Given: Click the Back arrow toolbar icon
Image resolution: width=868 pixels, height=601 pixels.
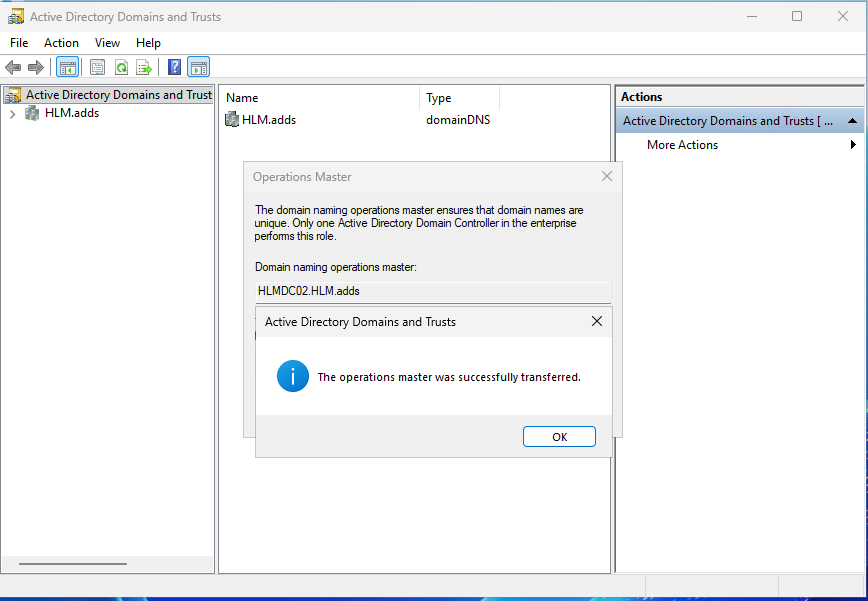Looking at the screenshot, I should (13, 67).
